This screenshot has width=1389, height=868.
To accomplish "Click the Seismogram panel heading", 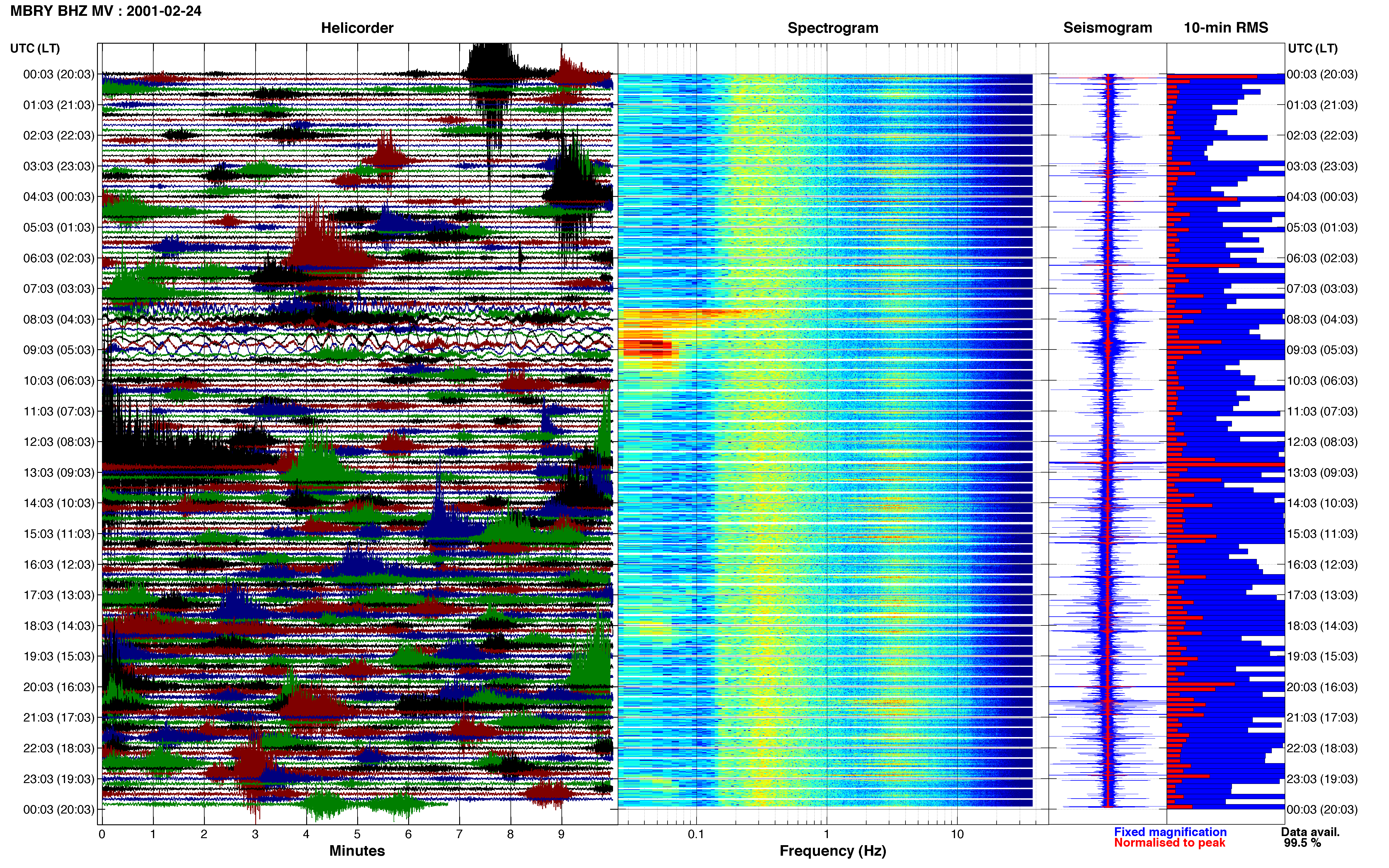I will [x=1107, y=28].
